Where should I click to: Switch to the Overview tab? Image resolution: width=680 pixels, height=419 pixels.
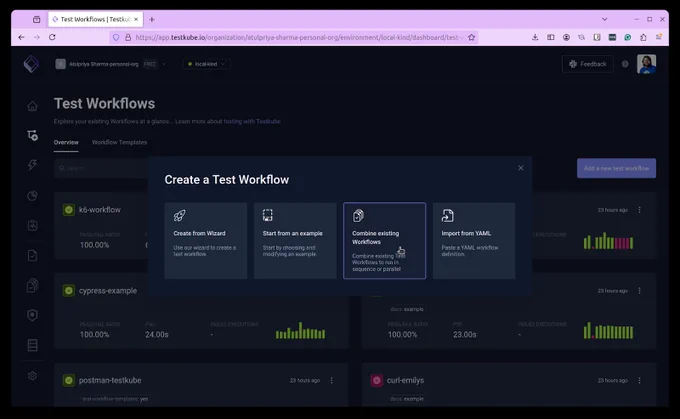point(66,142)
